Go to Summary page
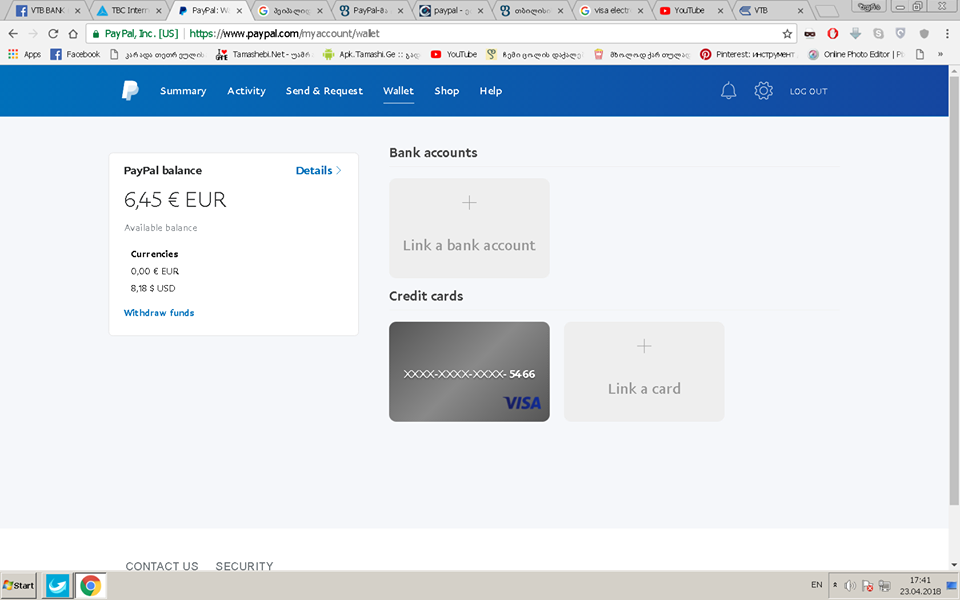Viewport: 960px width, 600px height. point(183,91)
